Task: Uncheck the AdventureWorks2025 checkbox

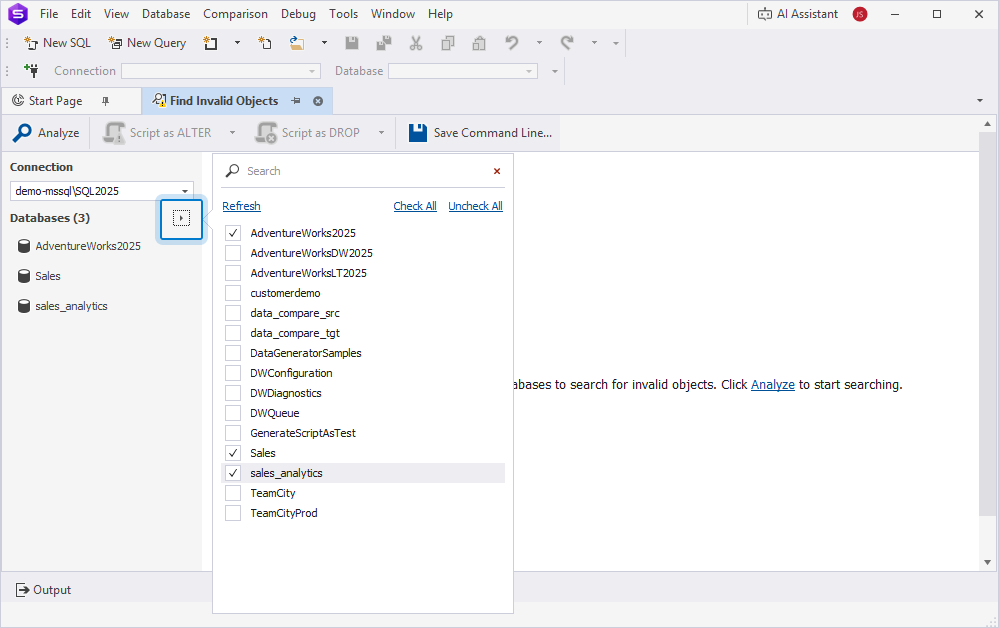Action: click(233, 233)
